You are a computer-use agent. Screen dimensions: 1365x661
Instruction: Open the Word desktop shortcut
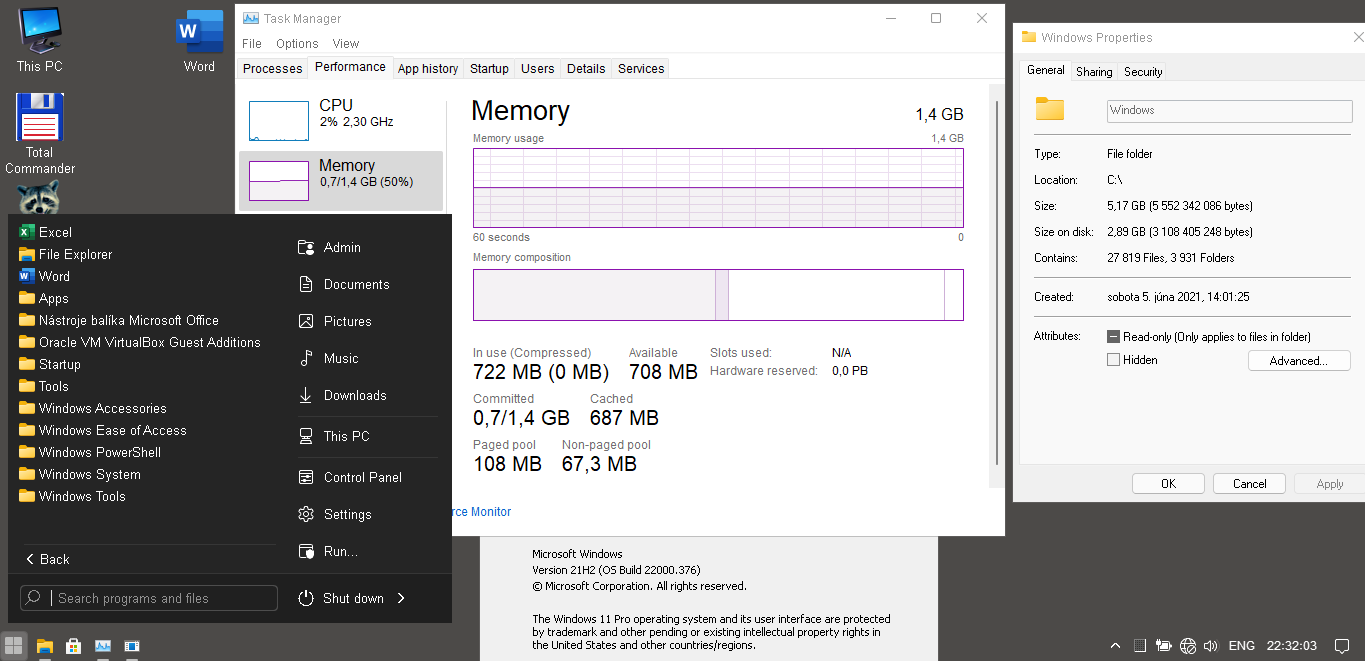click(x=199, y=40)
